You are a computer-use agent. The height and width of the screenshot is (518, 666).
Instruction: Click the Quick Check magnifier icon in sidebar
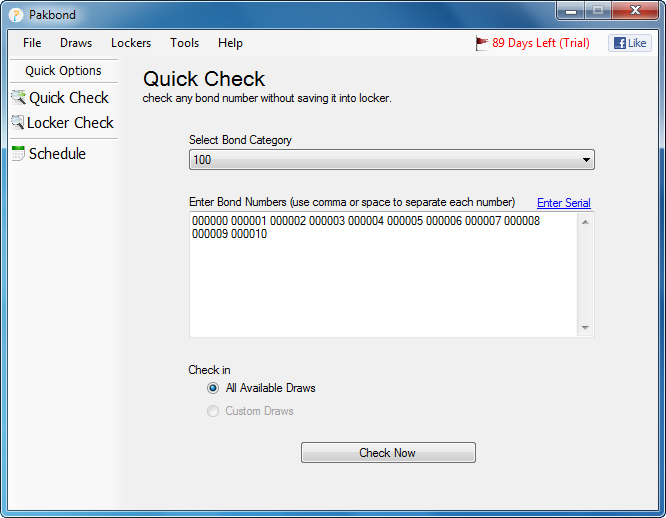18,98
